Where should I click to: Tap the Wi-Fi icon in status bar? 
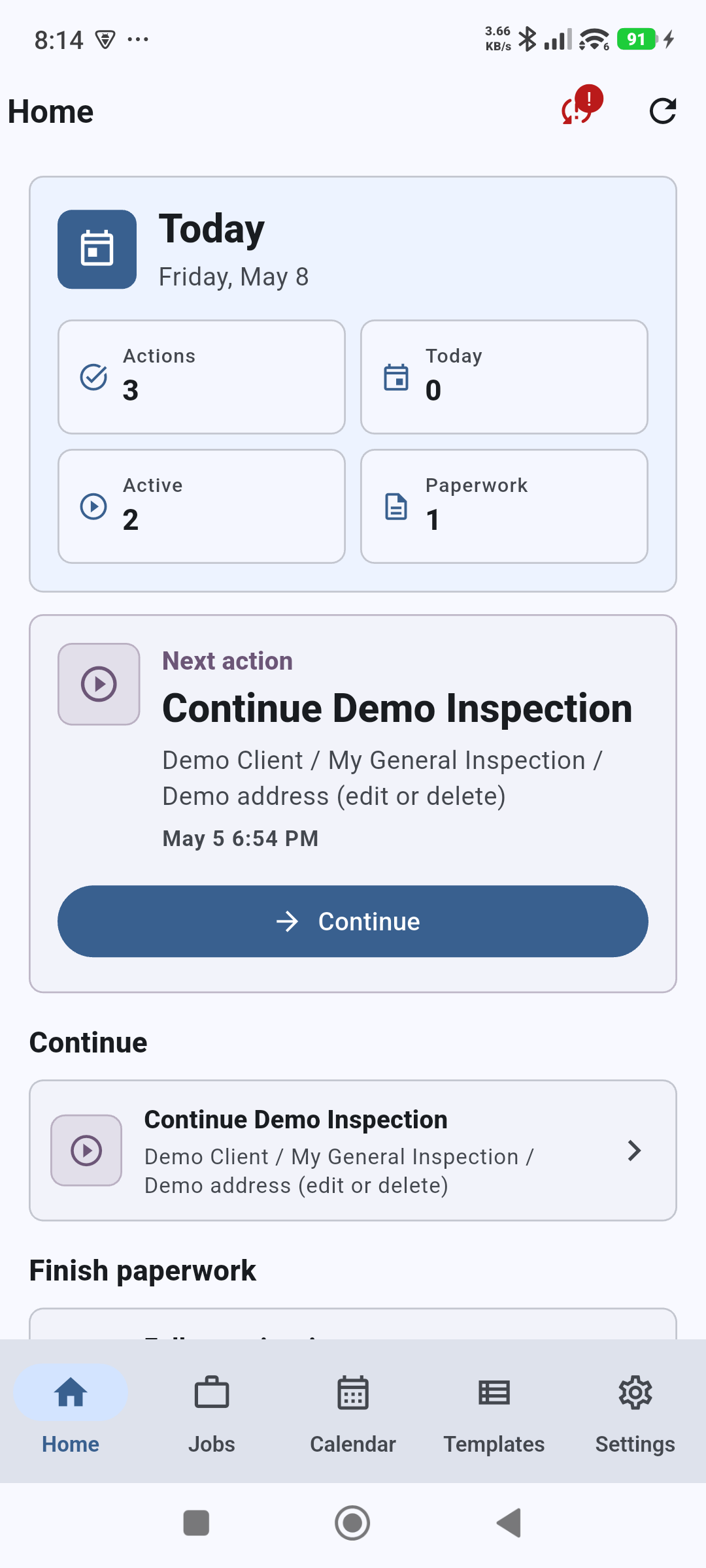click(594, 39)
